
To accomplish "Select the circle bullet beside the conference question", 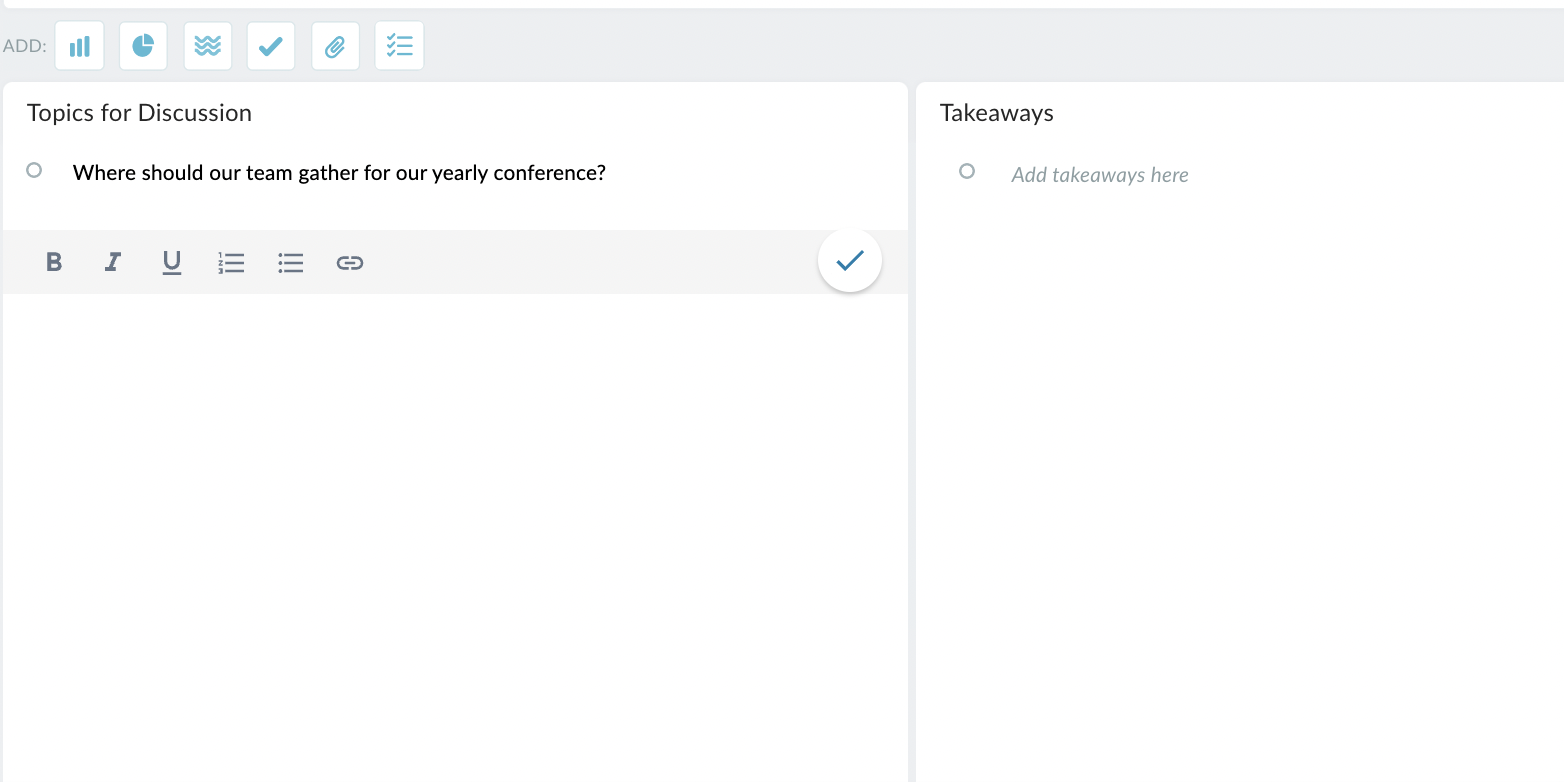I will [34, 170].
